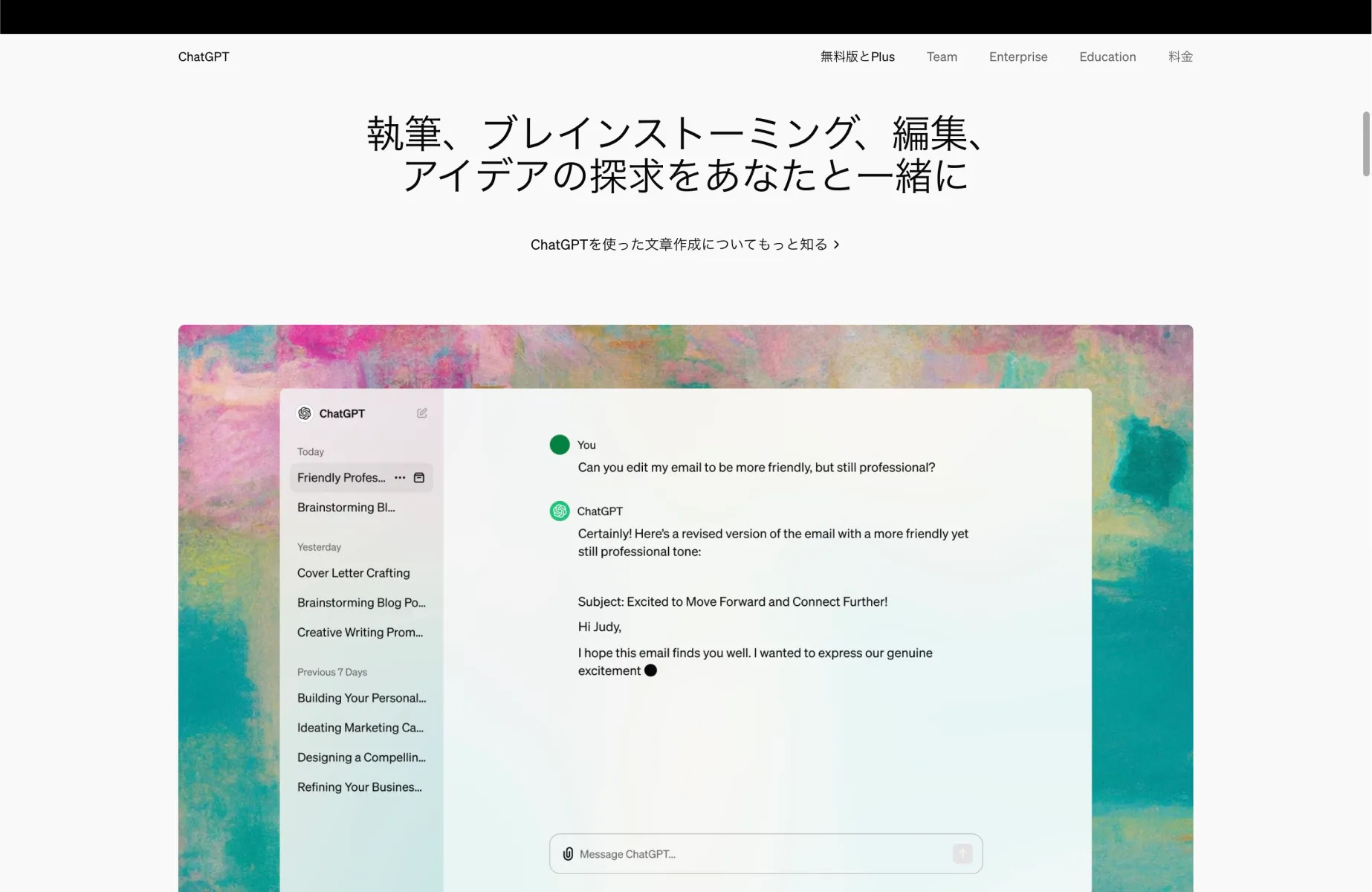Open the Refining Your Busines... chat
Screen dimensions: 1372x892
360,787
